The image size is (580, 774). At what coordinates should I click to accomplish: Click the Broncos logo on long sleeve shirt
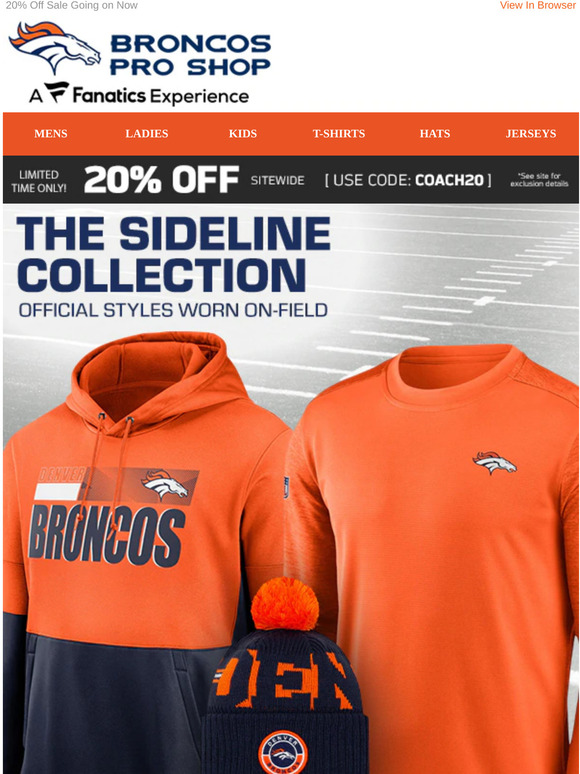click(x=495, y=463)
